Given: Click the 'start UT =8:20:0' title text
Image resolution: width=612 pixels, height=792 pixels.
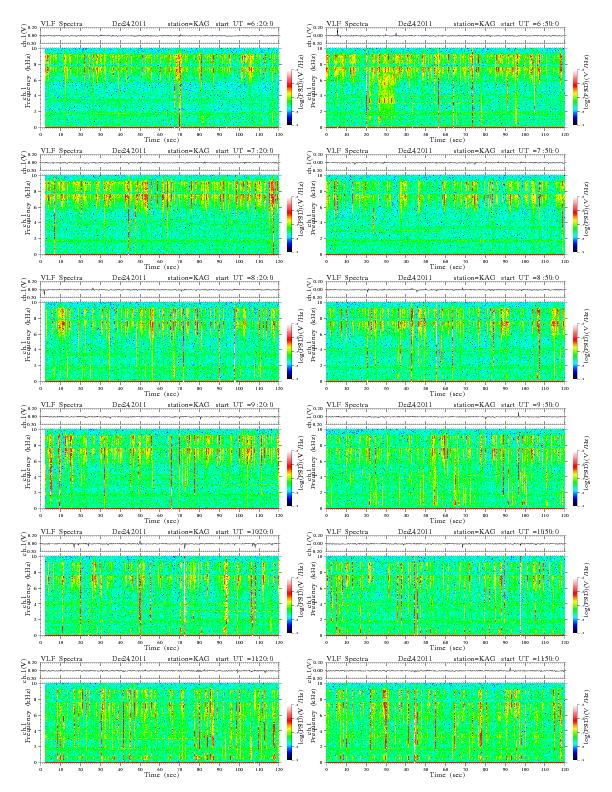Looking at the screenshot, I should (244, 278).
